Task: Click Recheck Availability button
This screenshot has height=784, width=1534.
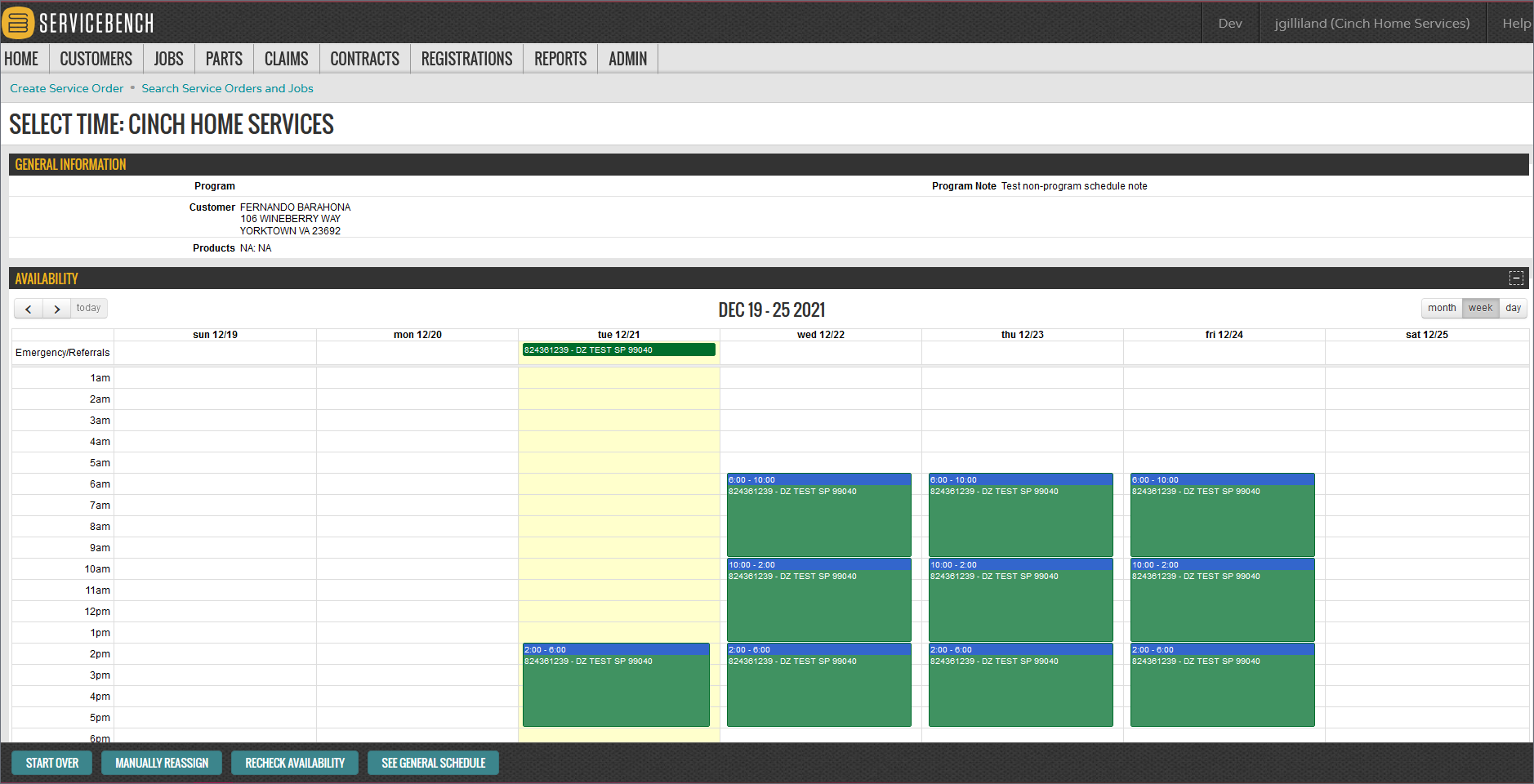Action: (295, 763)
